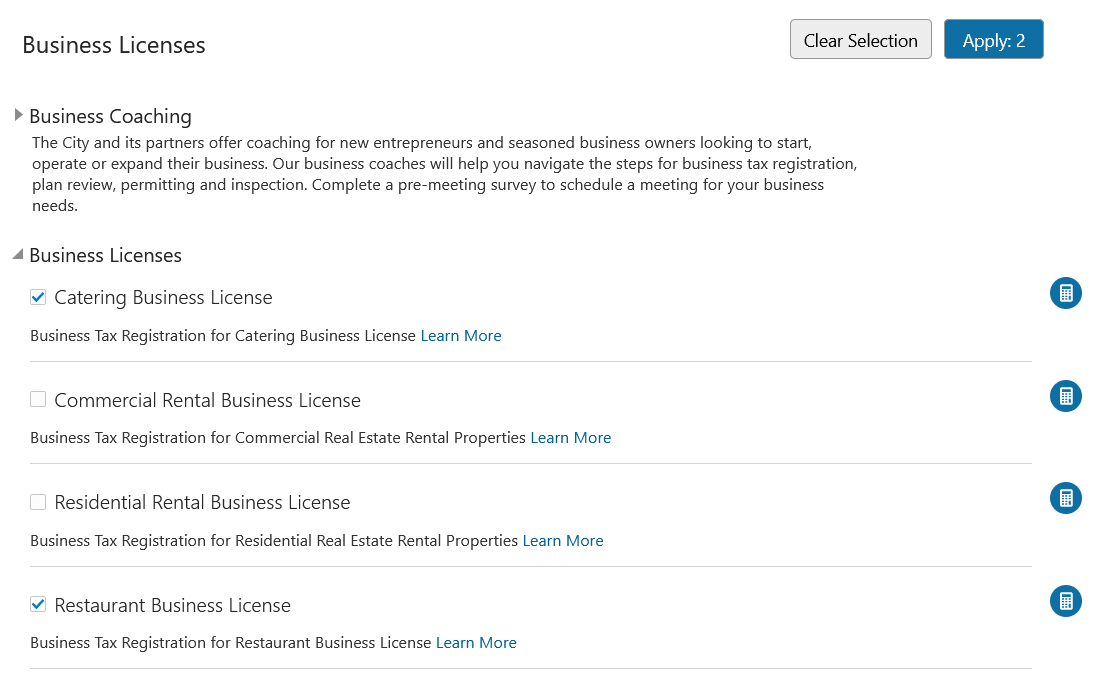Uncheck the Catering Business License checkbox
Screen dimensions: 1095x675
coord(38,296)
